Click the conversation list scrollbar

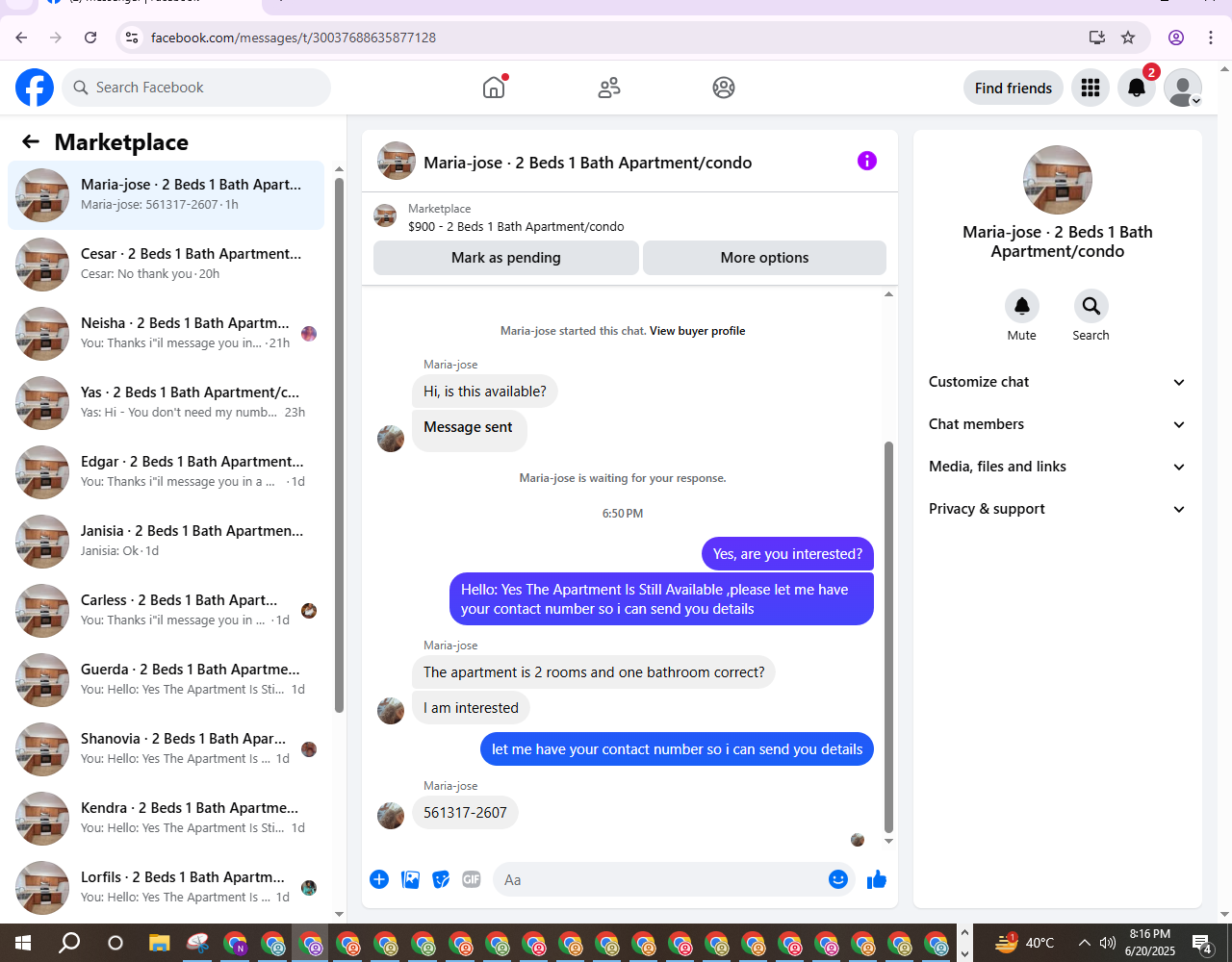339,443
